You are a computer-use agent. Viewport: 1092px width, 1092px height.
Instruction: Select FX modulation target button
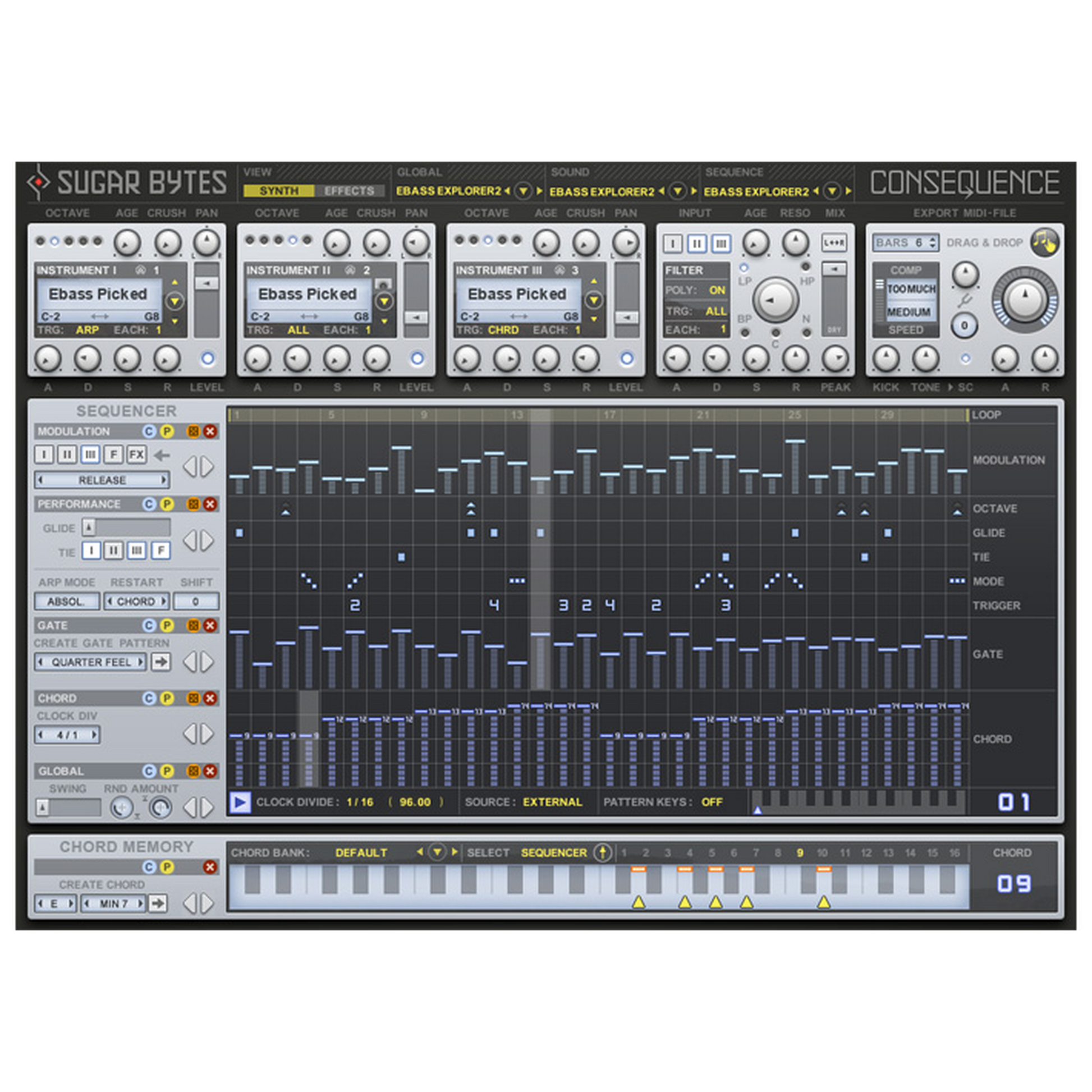pyautogui.click(x=136, y=455)
